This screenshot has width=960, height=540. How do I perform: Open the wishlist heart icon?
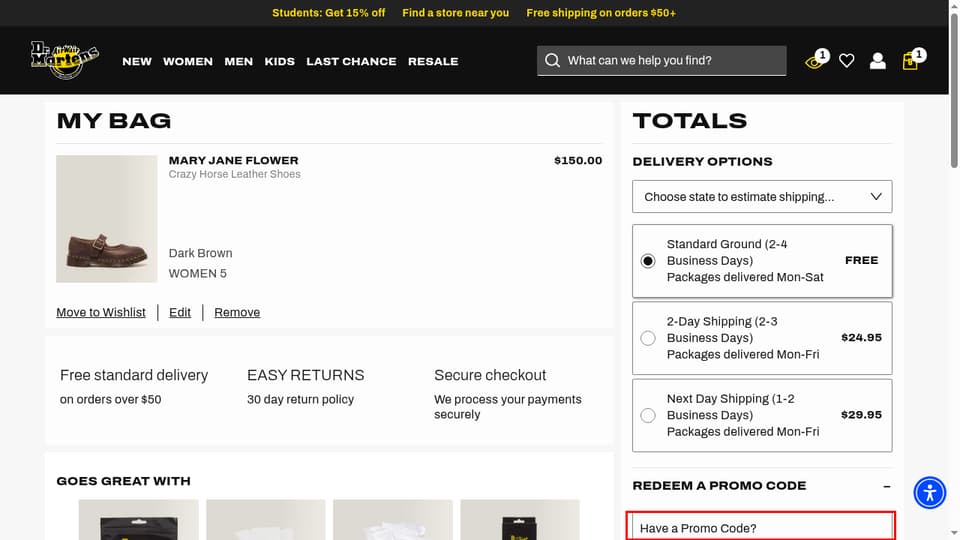pyautogui.click(x=847, y=61)
